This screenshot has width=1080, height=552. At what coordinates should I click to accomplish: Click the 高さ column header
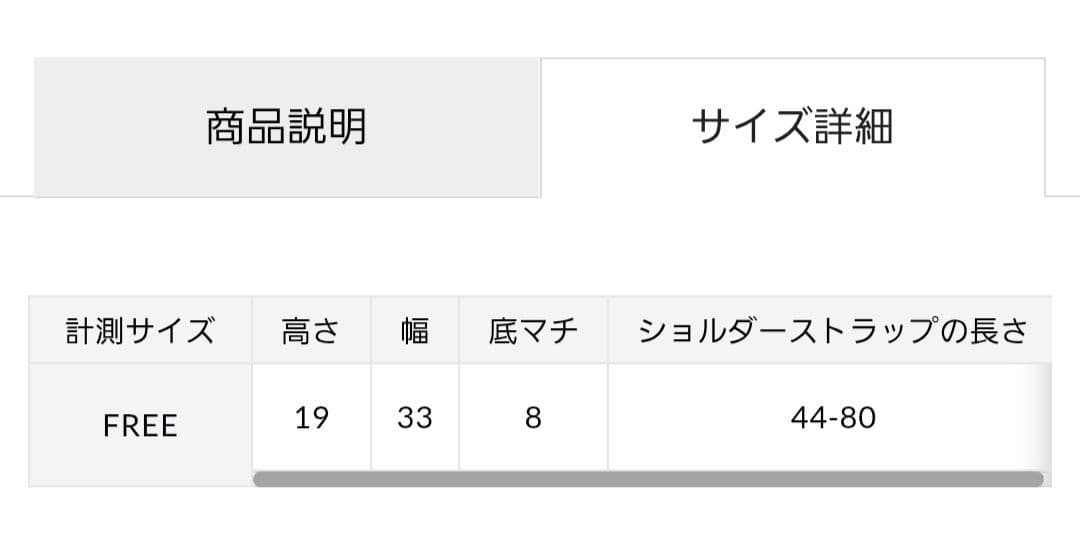point(311,330)
